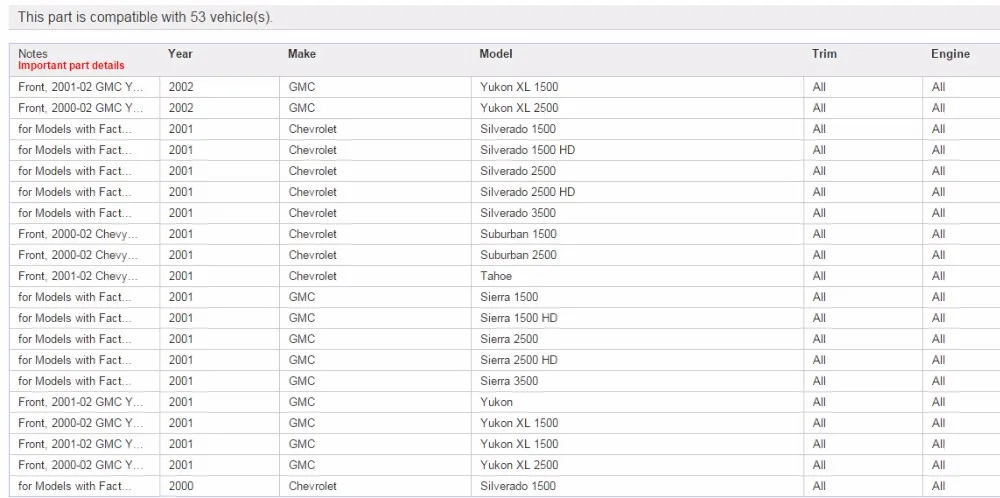The image size is (1000, 498).
Task: Click Trim 'All' in Tahoe row
Action: 819,276
